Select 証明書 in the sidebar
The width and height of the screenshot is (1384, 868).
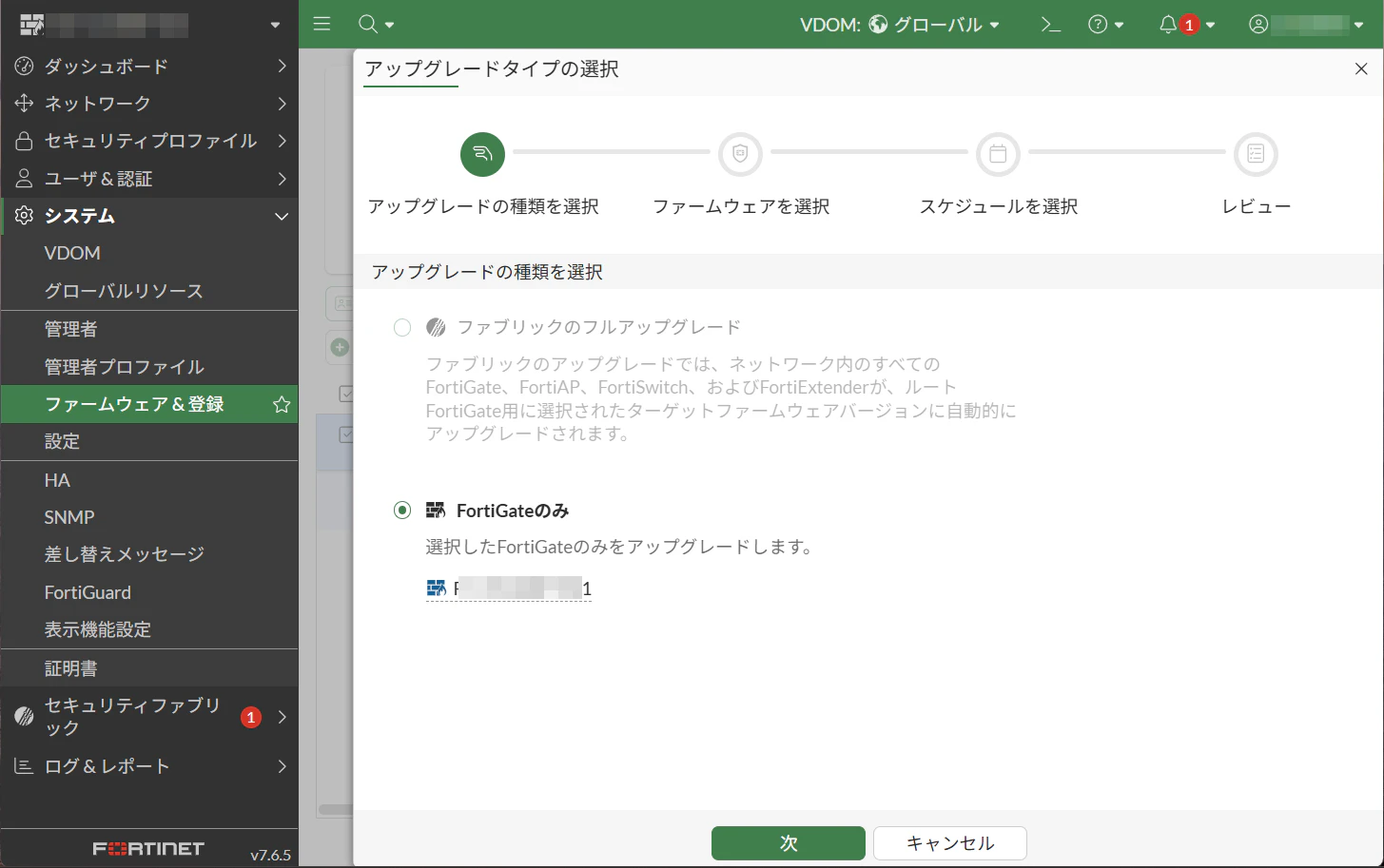click(x=68, y=667)
